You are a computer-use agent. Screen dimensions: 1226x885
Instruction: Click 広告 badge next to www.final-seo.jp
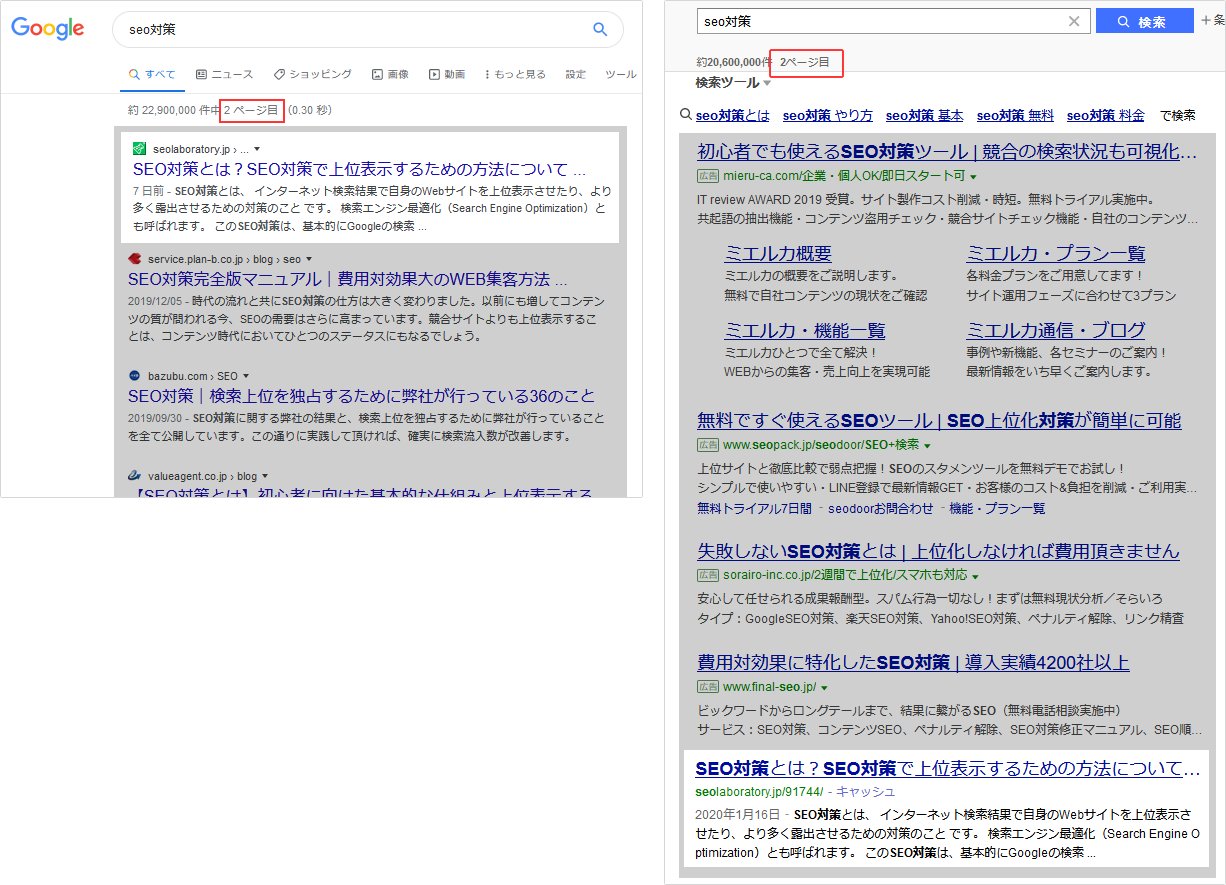point(708,687)
